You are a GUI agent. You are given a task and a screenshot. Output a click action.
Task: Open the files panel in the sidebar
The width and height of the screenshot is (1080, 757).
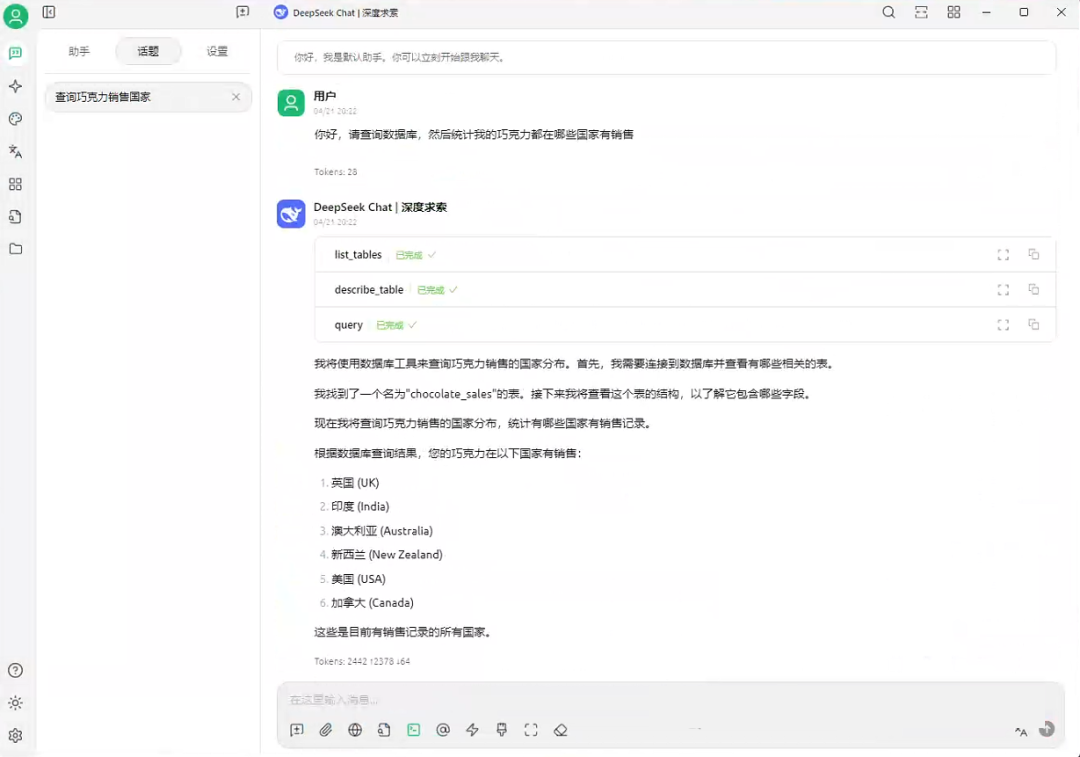click(16, 249)
